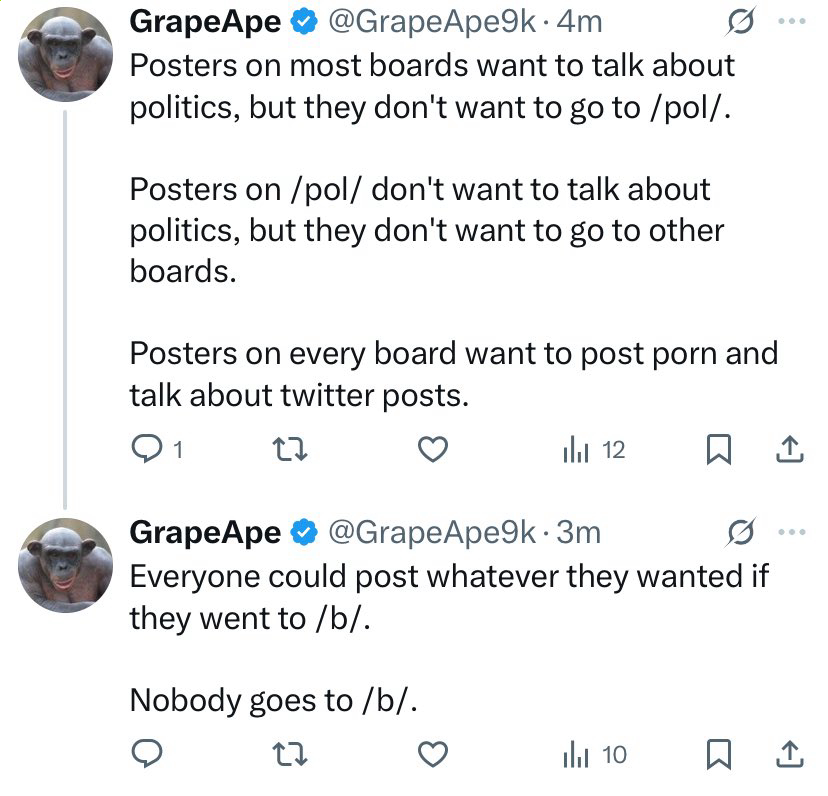Click the chimp avatar on the second tweet
The height and width of the screenshot is (796, 828).
coord(65,565)
